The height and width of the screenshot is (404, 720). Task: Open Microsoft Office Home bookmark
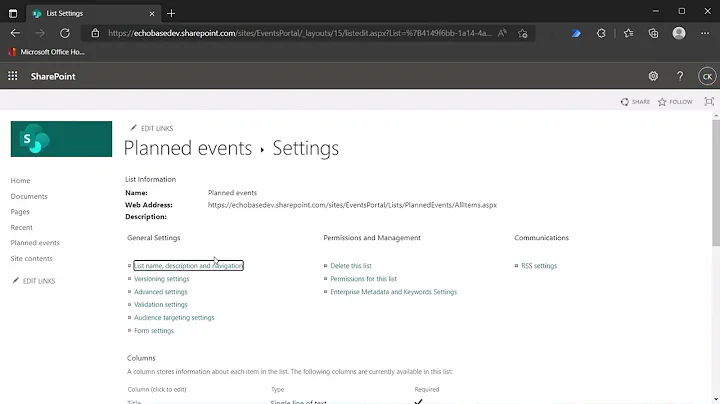[46, 52]
